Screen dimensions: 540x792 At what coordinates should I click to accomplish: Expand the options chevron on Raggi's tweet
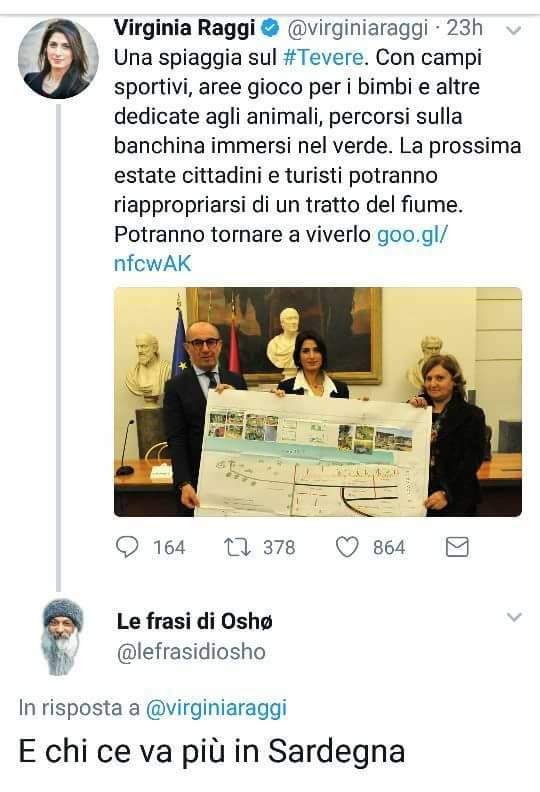(x=514, y=31)
